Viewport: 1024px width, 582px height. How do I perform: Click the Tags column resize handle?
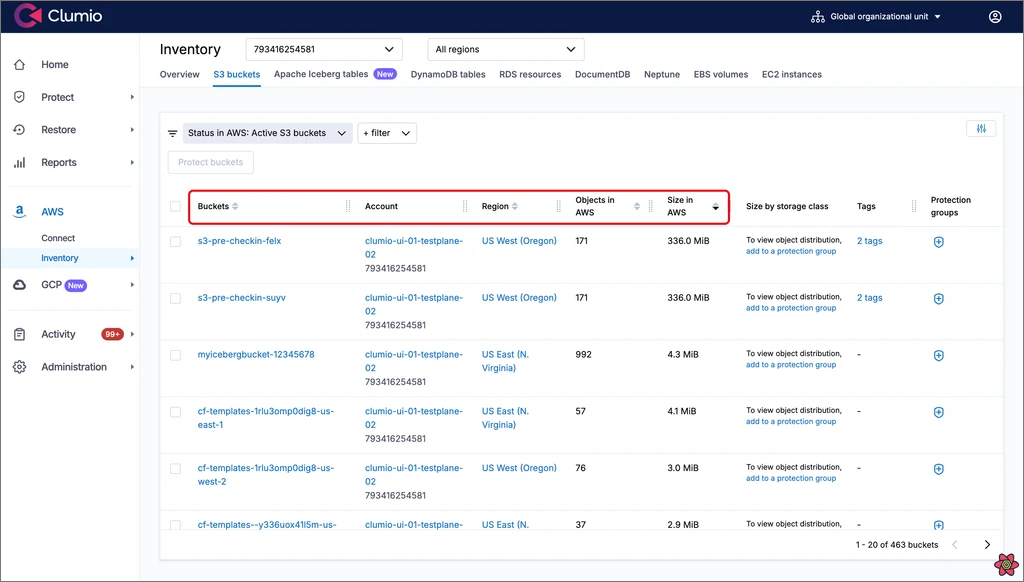click(914, 206)
